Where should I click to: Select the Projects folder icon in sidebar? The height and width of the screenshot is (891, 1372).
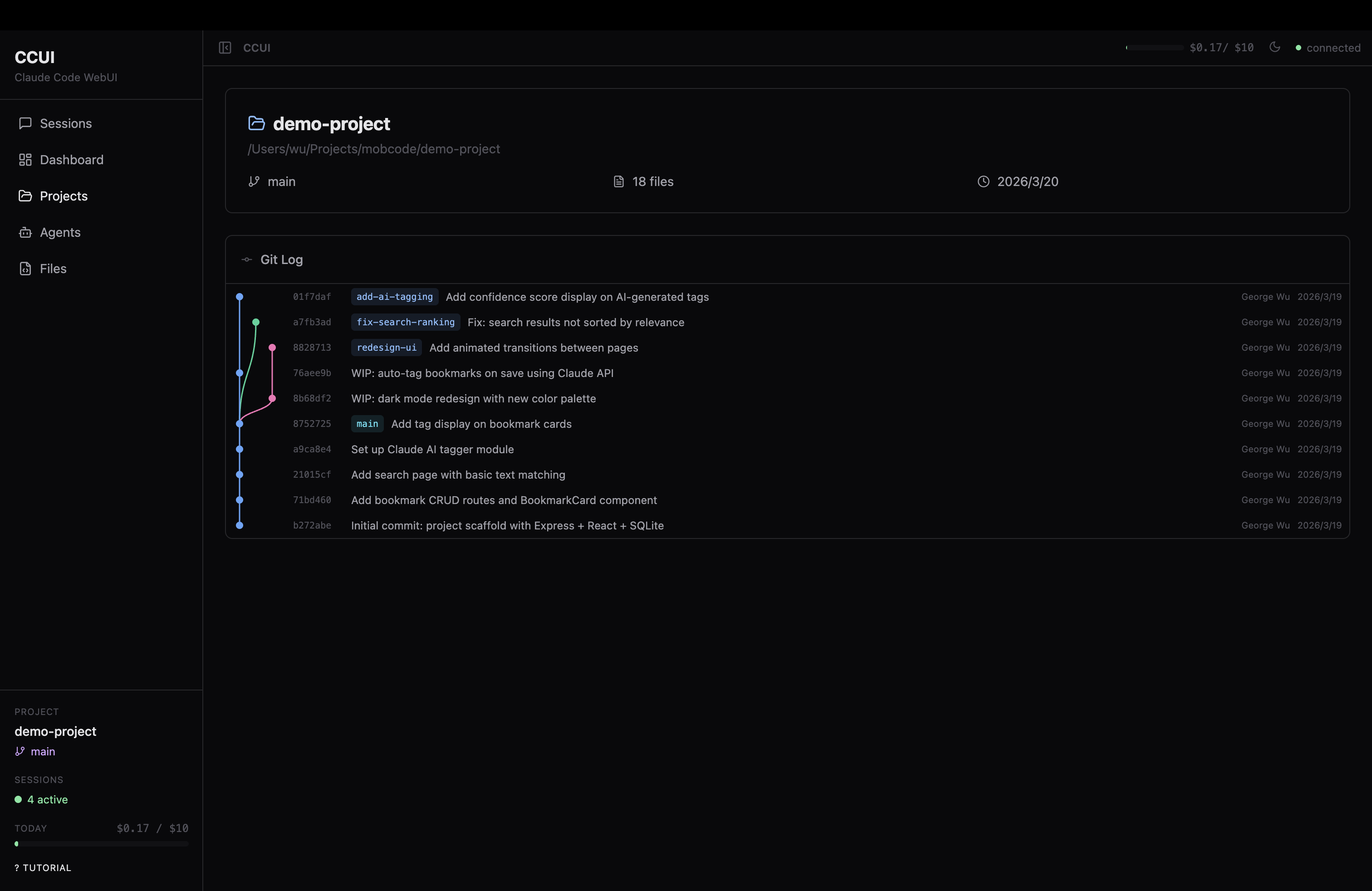coord(25,196)
